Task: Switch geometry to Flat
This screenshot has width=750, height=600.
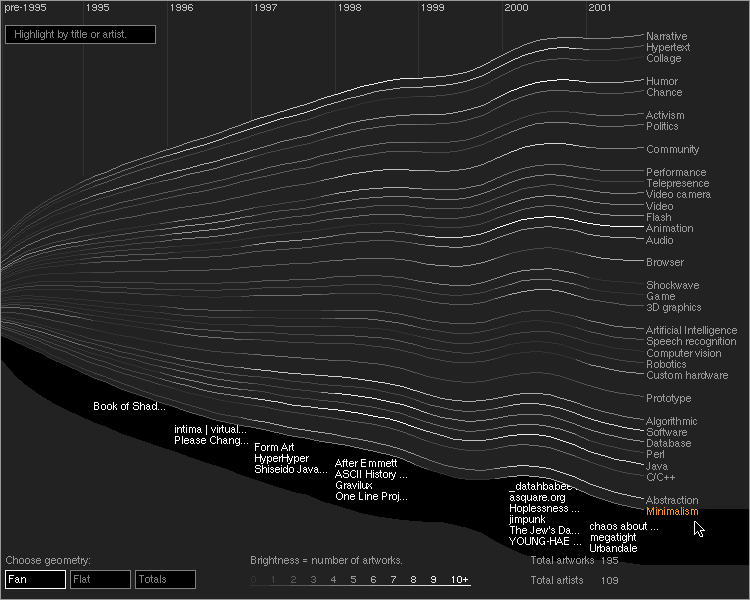Action: click(100, 579)
